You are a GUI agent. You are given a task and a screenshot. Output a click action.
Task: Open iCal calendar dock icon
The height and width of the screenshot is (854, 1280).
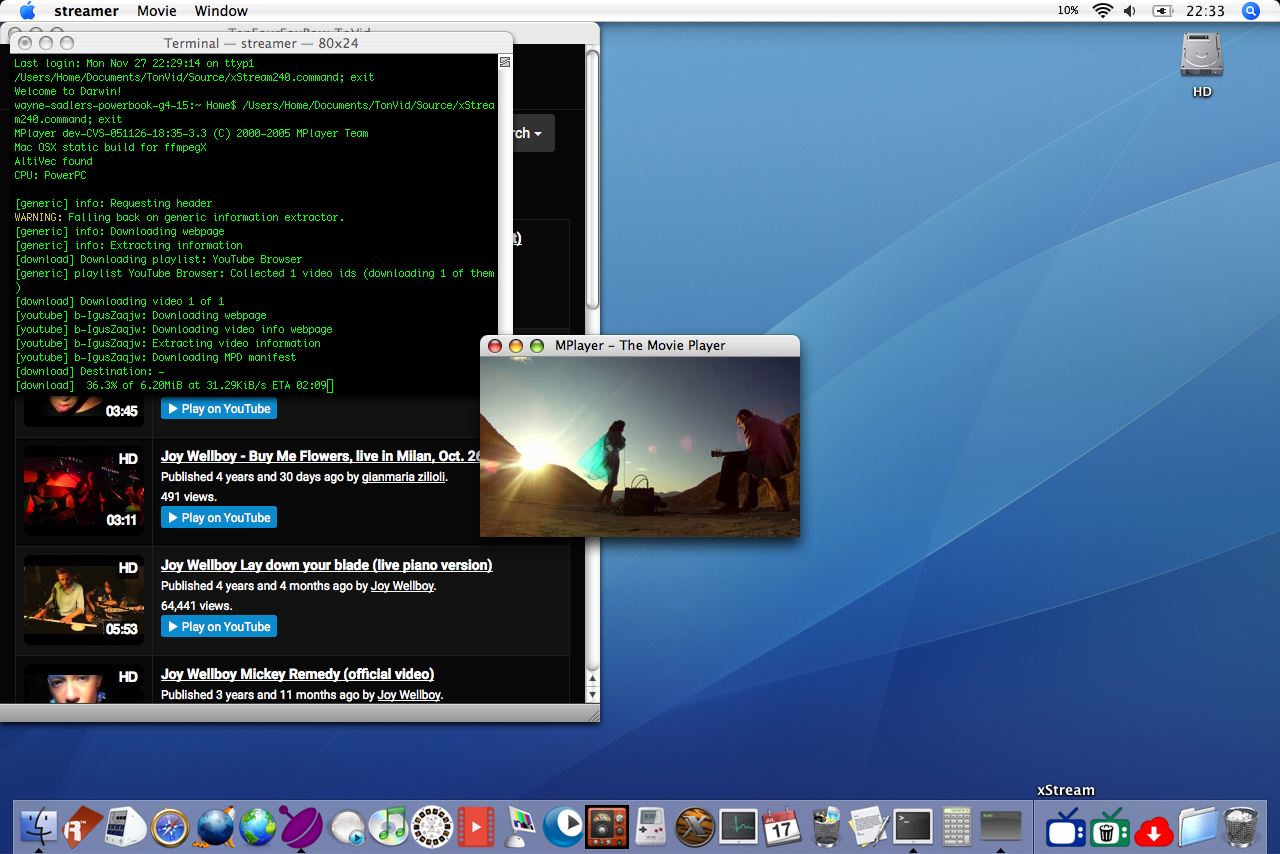781,826
